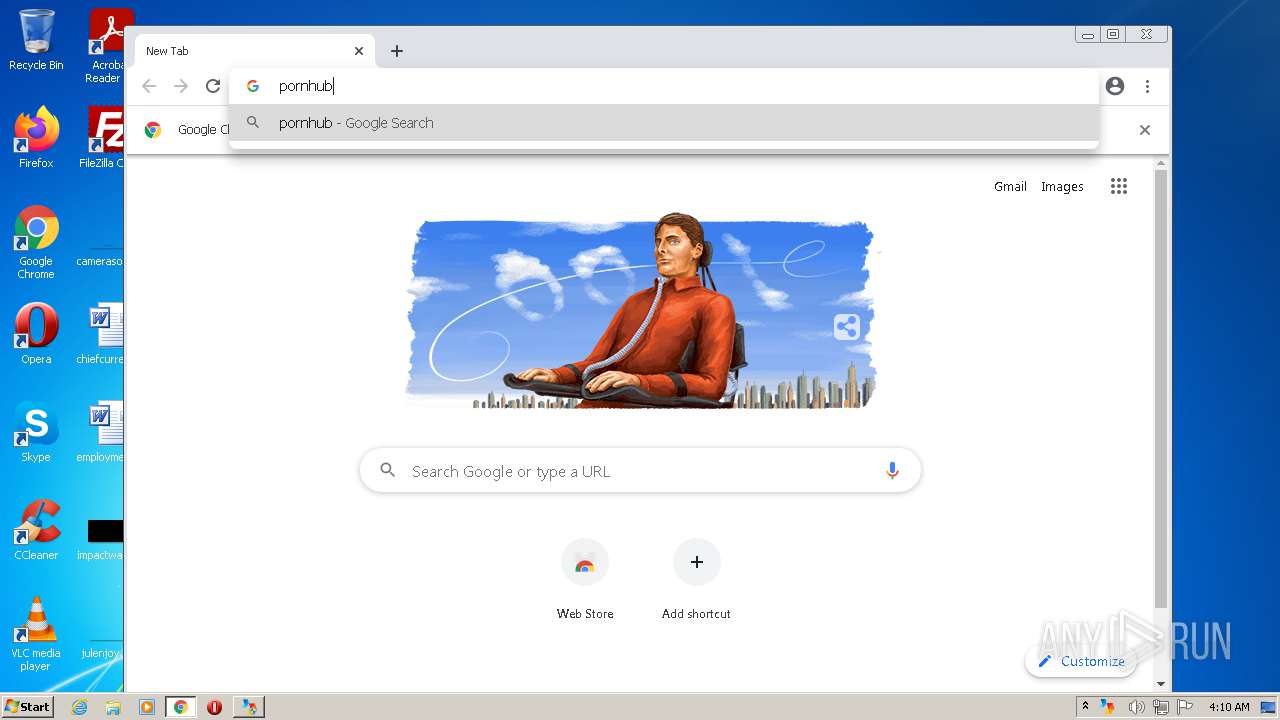Open the Google Chrome desktop shortcut
Screen dimensions: 1280x720
tap(36, 243)
